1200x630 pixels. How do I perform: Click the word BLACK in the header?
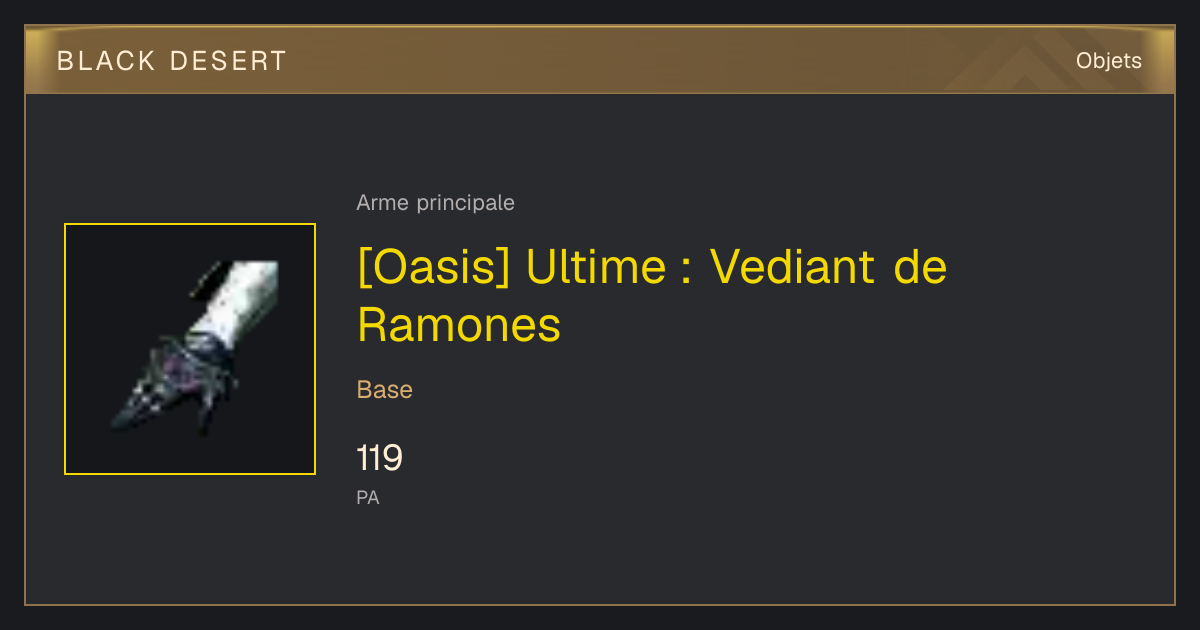[106, 61]
